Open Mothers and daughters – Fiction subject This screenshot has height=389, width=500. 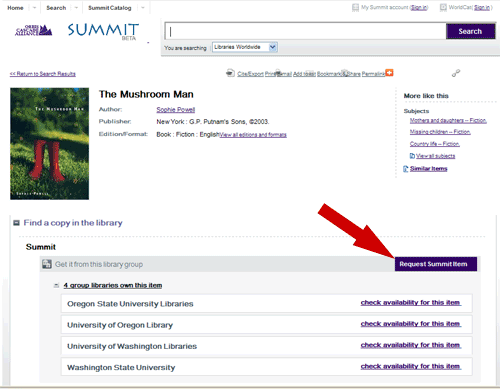click(448, 120)
